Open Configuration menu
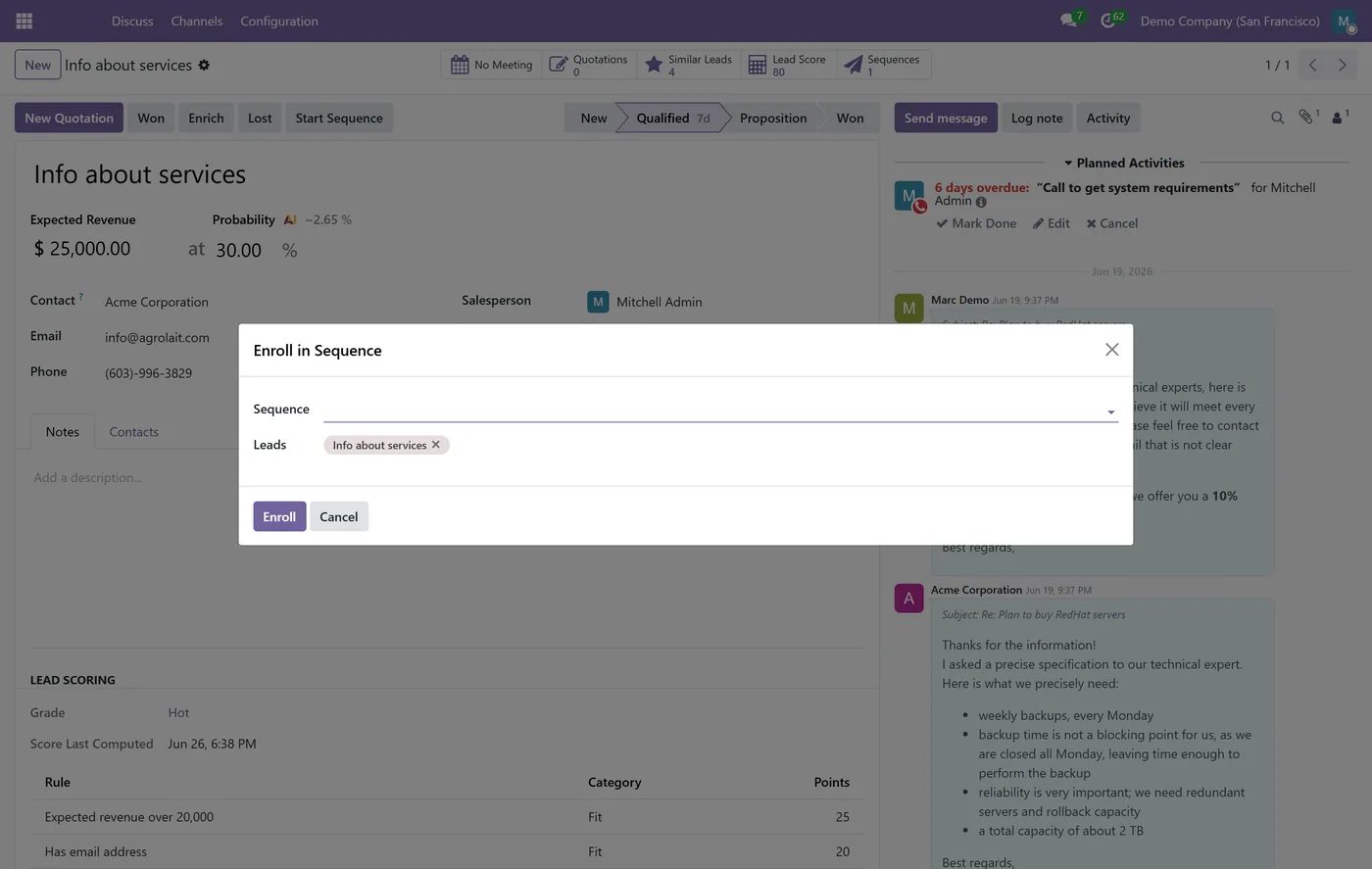Image resolution: width=1372 pixels, height=869 pixels. [x=279, y=21]
